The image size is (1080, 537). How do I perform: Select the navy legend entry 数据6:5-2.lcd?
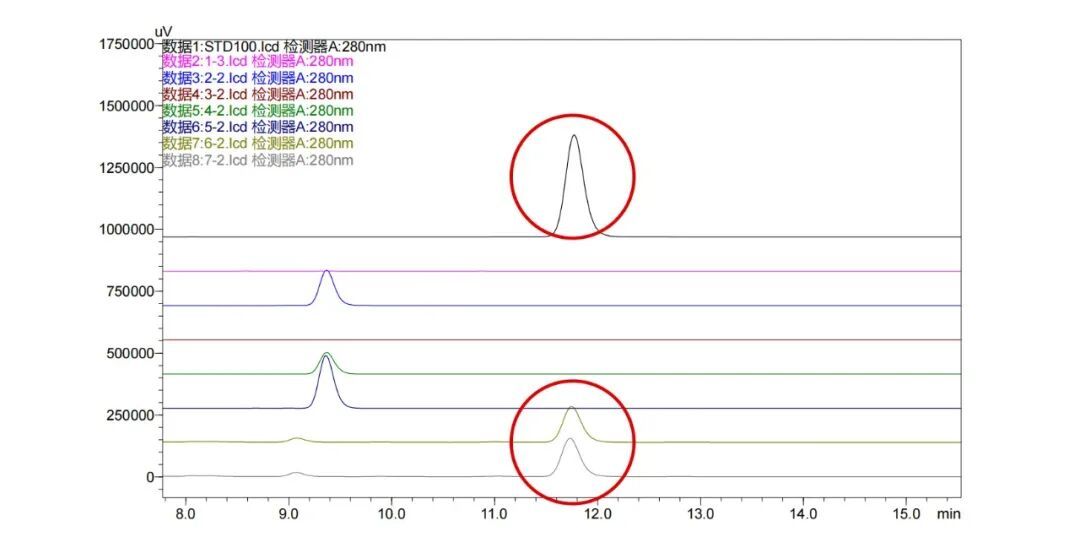tap(258, 127)
